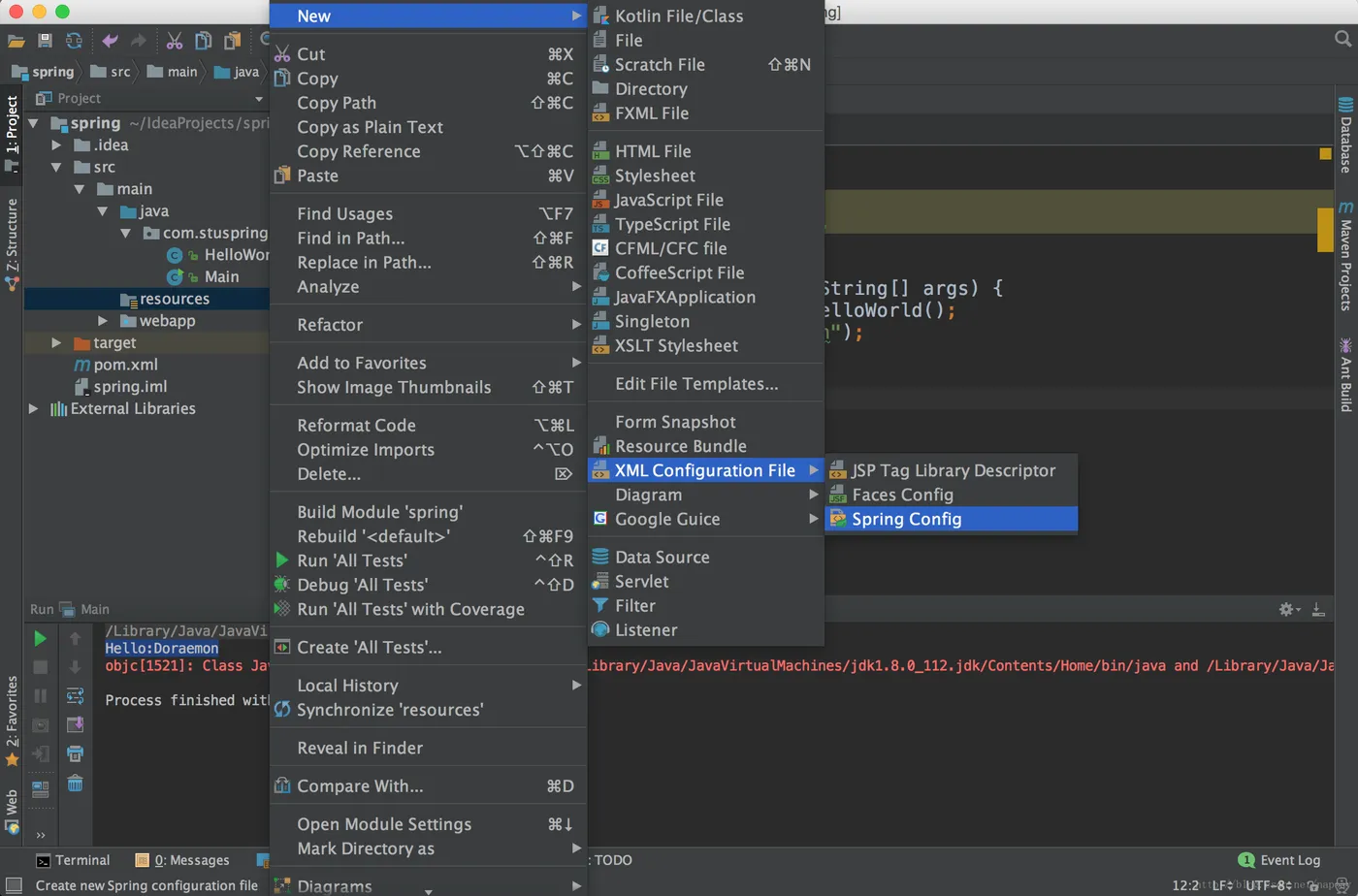1358x896 pixels.
Task: Collapse the spring project root node
Action: (x=34, y=123)
